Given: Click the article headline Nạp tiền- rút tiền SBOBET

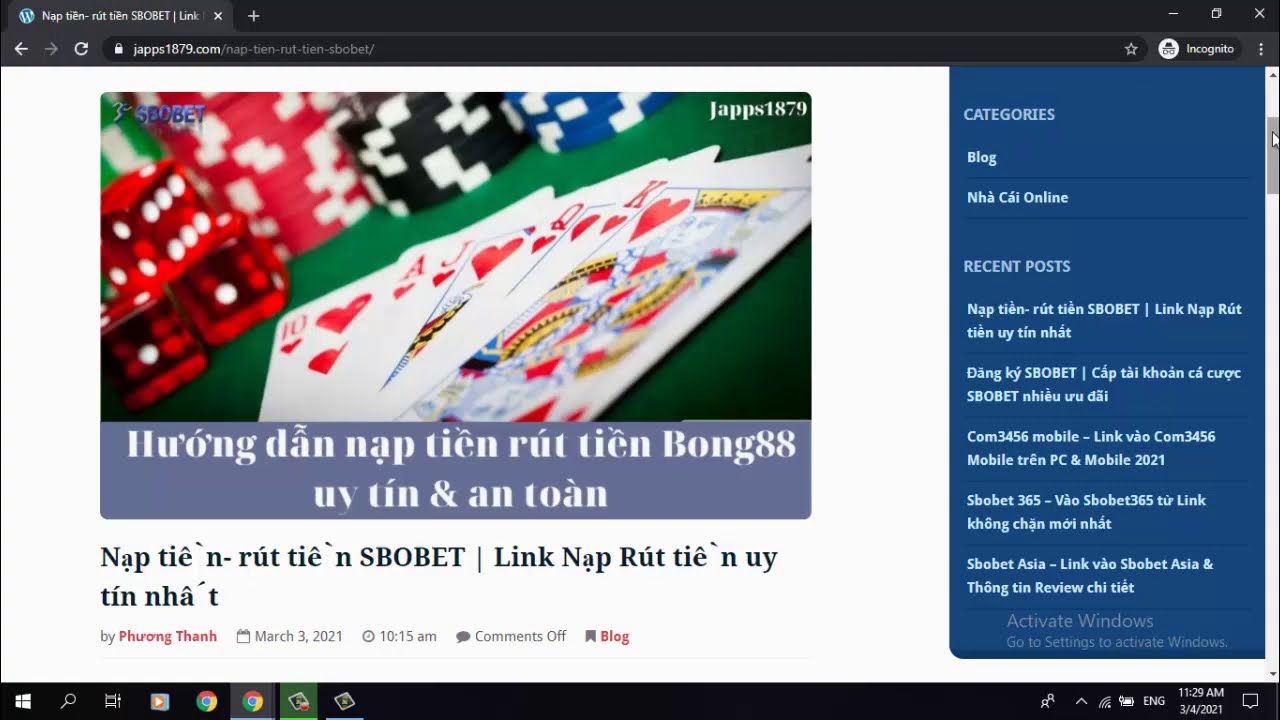Looking at the screenshot, I should 439,576.
